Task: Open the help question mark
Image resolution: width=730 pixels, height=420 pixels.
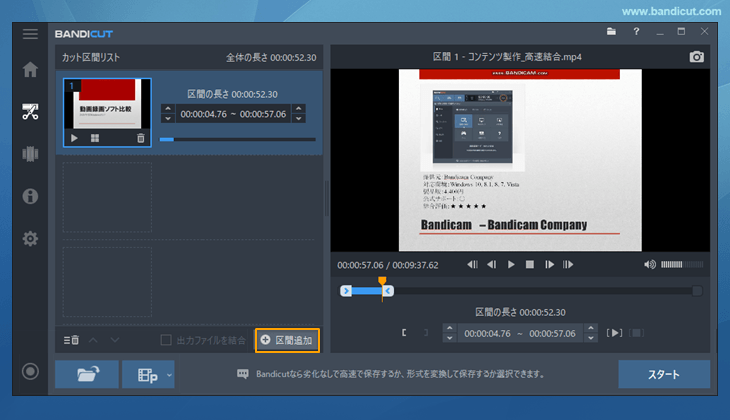Action: [x=636, y=32]
